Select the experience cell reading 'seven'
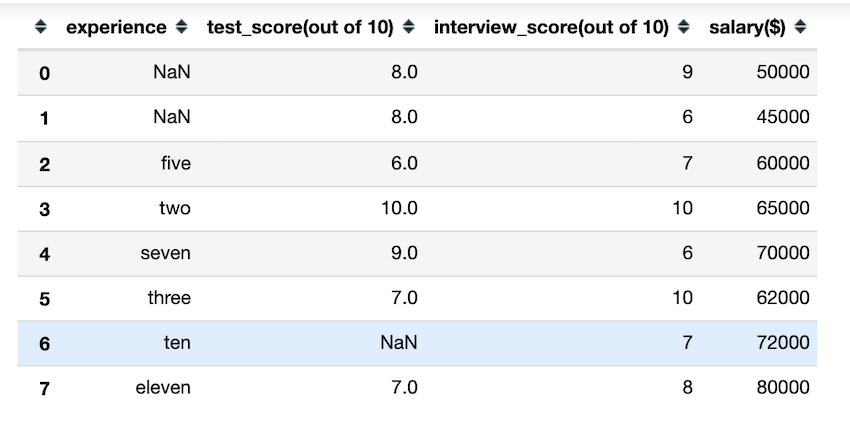The height and width of the screenshot is (429, 850). pyautogui.click(x=165, y=253)
